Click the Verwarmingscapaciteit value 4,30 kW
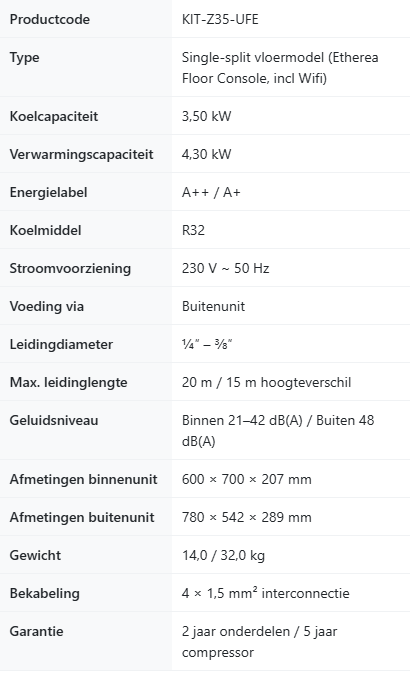The width and height of the screenshot is (417, 675). [x=206, y=154]
